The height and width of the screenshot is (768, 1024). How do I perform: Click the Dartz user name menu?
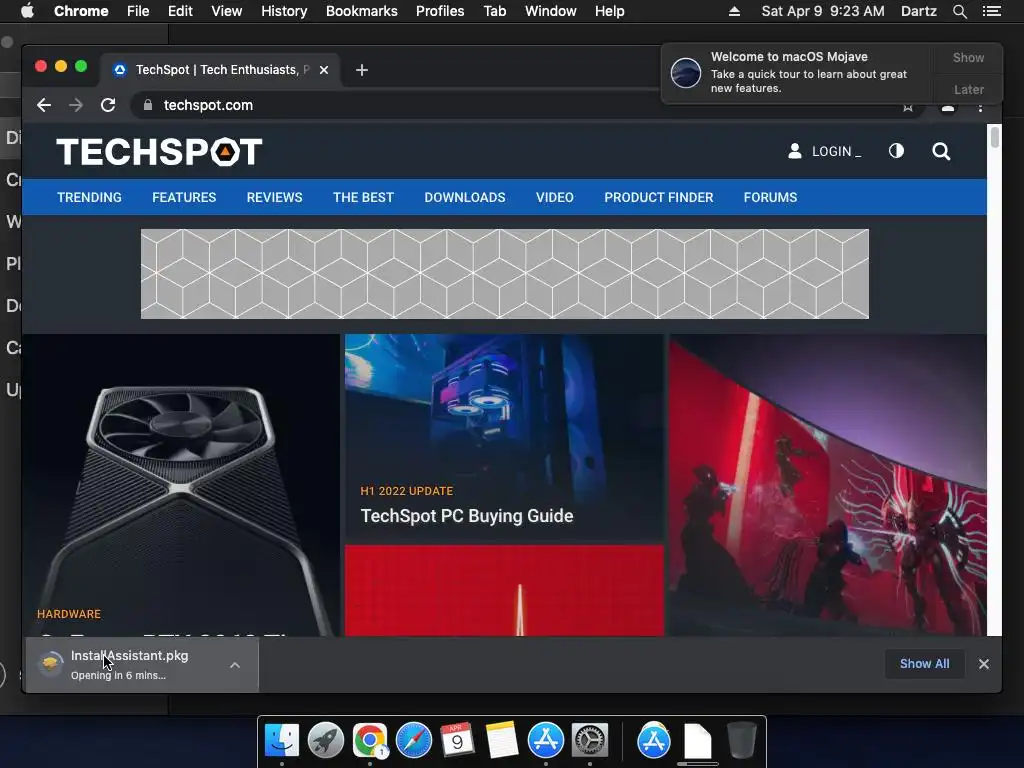[918, 11]
